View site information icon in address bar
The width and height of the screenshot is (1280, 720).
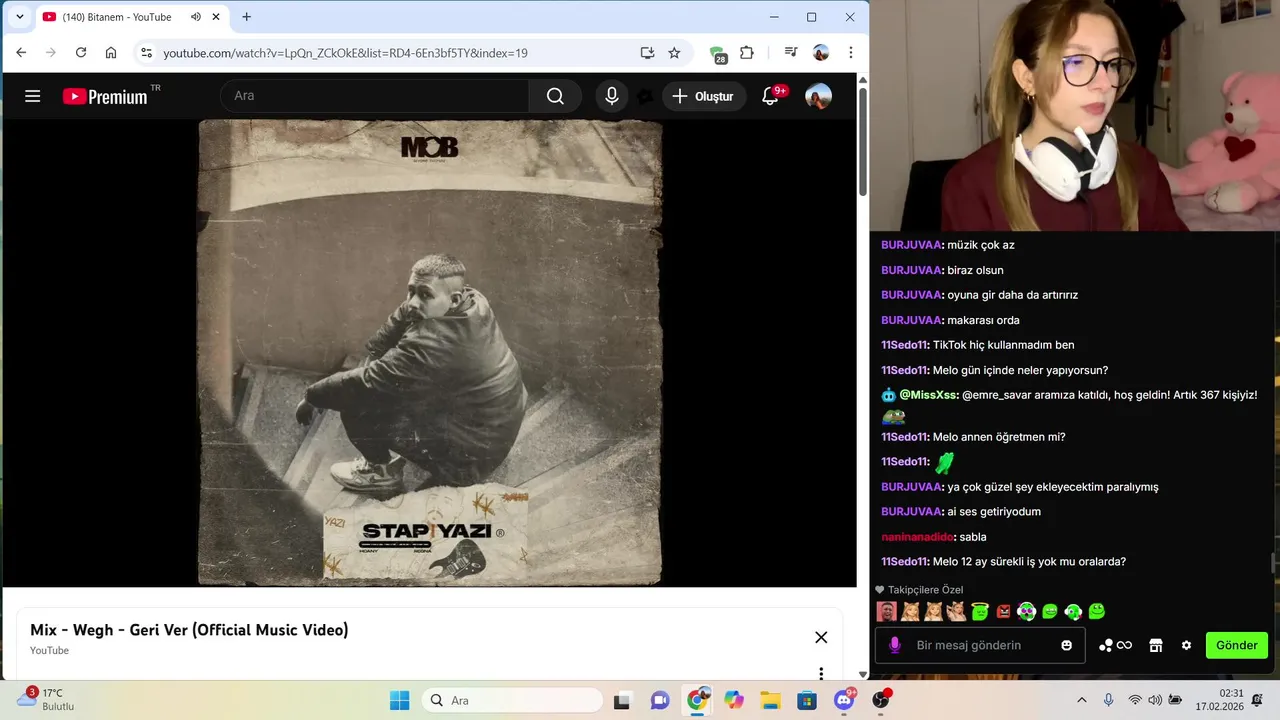click(x=146, y=53)
